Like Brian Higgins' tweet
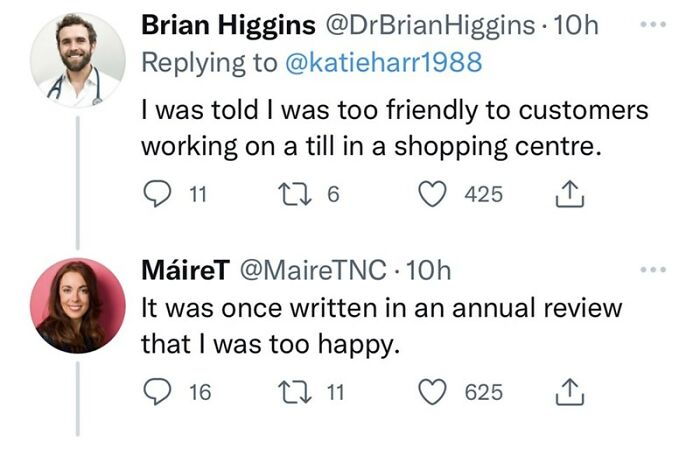Viewport: 700px width, 449px height. point(433,193)
